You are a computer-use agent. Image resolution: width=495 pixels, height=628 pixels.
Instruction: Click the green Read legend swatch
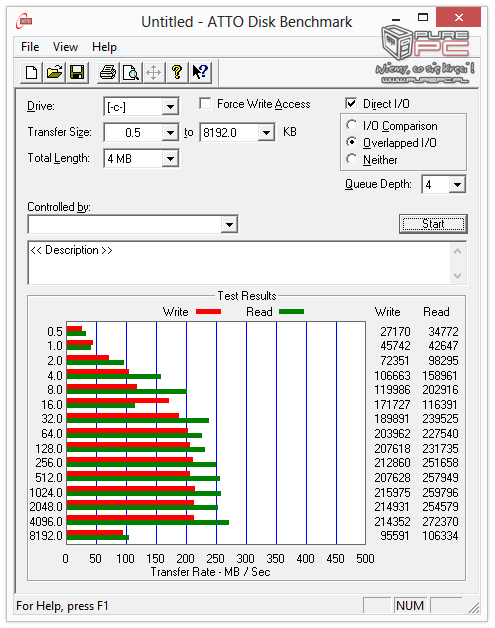291,312
